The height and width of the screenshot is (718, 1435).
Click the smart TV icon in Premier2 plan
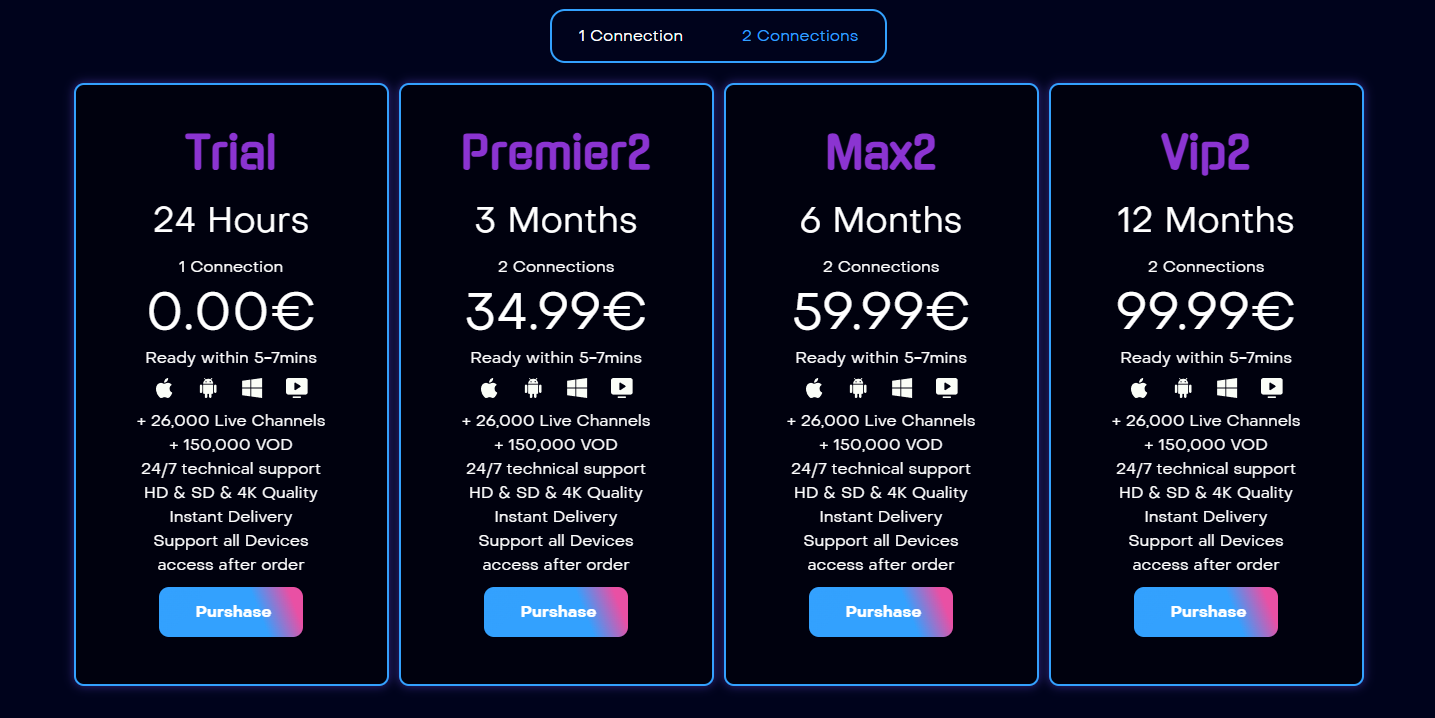pos(622,387)
